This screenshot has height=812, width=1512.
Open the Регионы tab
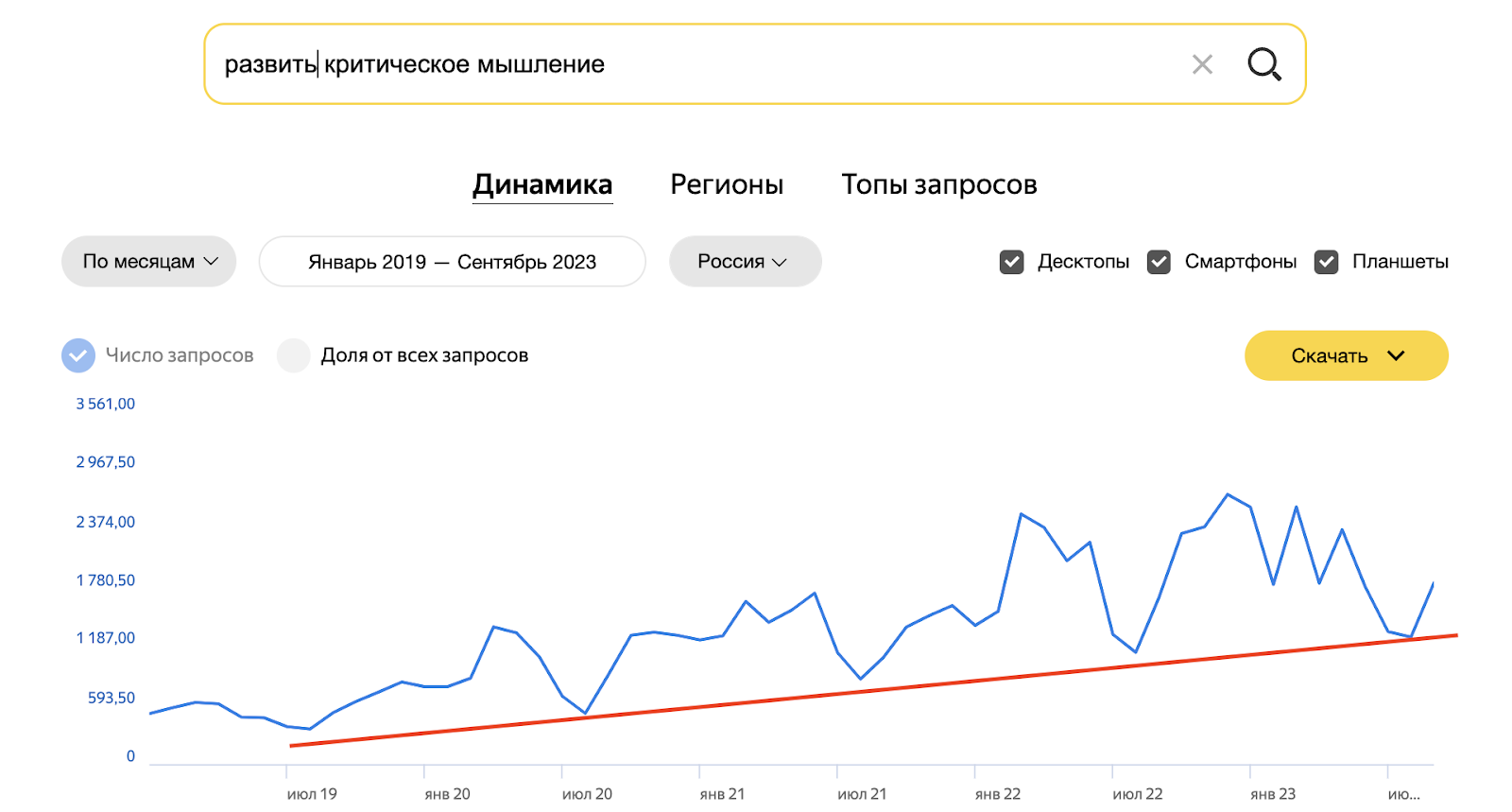(x=727, y=184)
